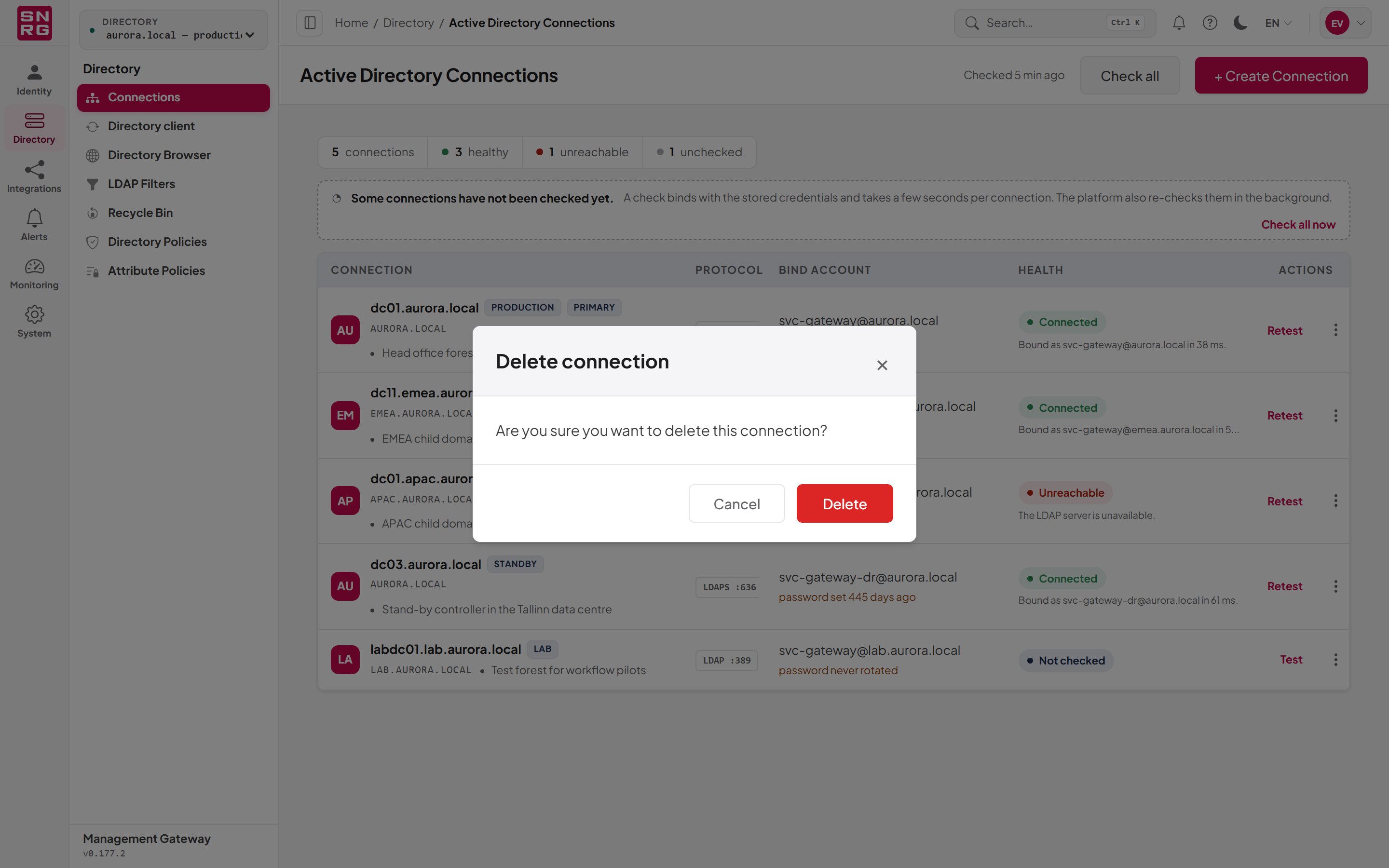This screenshot has width=1389, height=868.
Task: Retest dc01.aurora.local connection
Action: click(x=1284, y=330)
